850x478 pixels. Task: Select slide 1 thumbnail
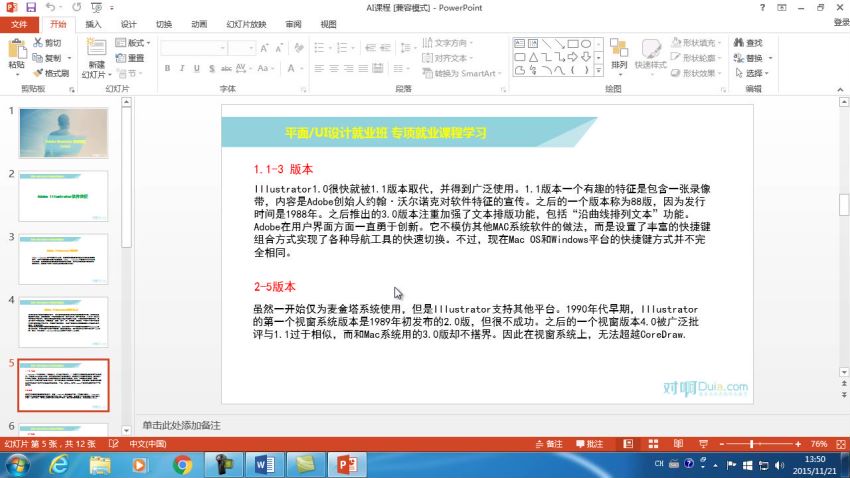point(63,133)
